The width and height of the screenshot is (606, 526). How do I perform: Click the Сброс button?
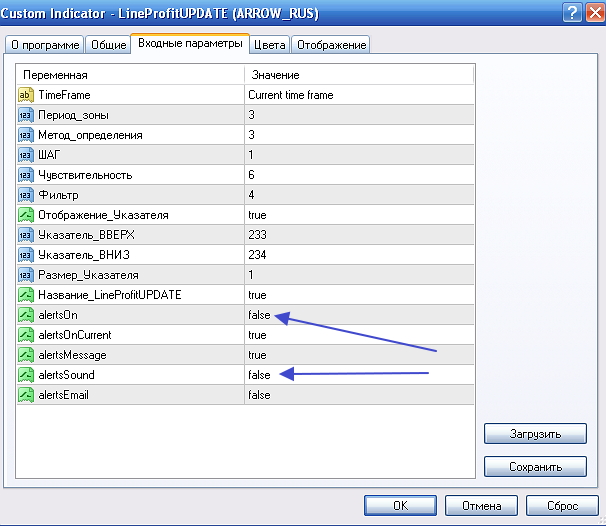click(x=563, y=506)
